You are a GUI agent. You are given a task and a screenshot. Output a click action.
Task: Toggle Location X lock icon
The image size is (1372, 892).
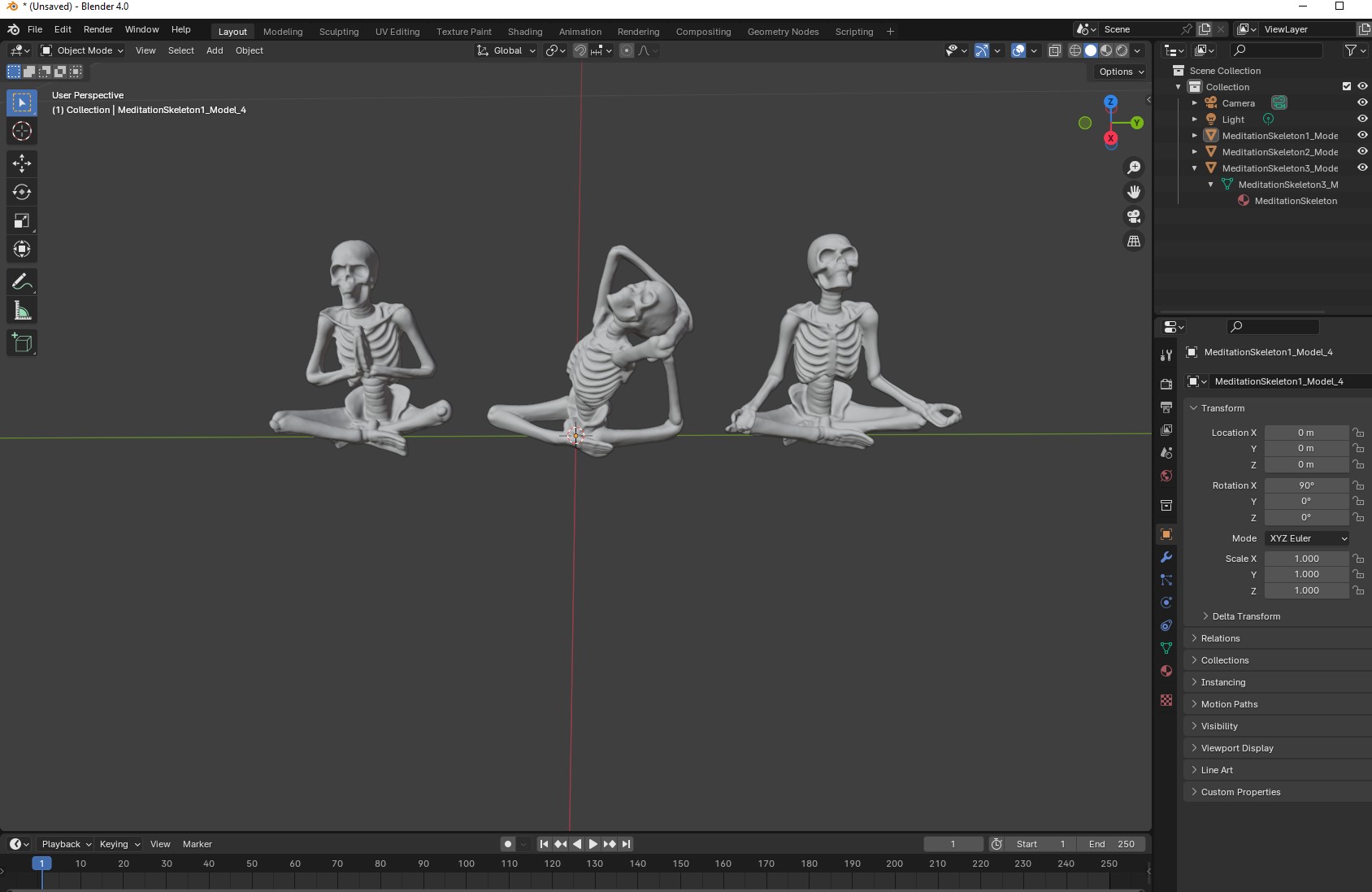tap(1358, 433)
